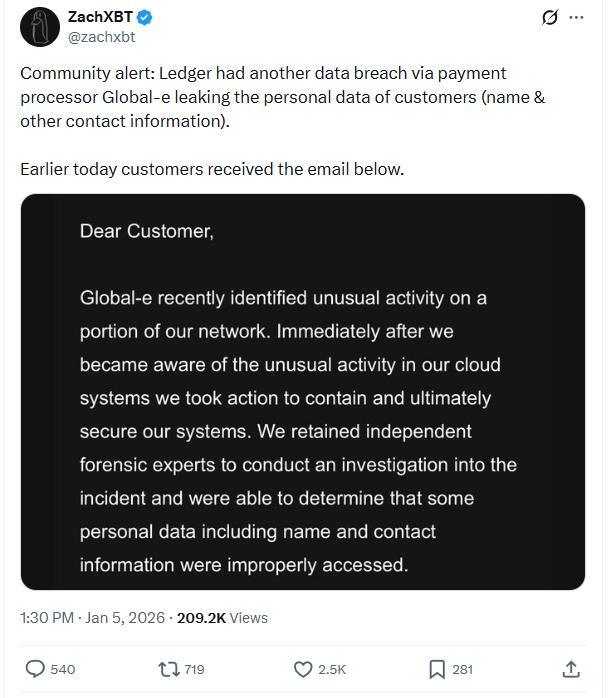Open the @zachxbt handle link
Viewport: 608px width, 698px height.
[101, 37]
